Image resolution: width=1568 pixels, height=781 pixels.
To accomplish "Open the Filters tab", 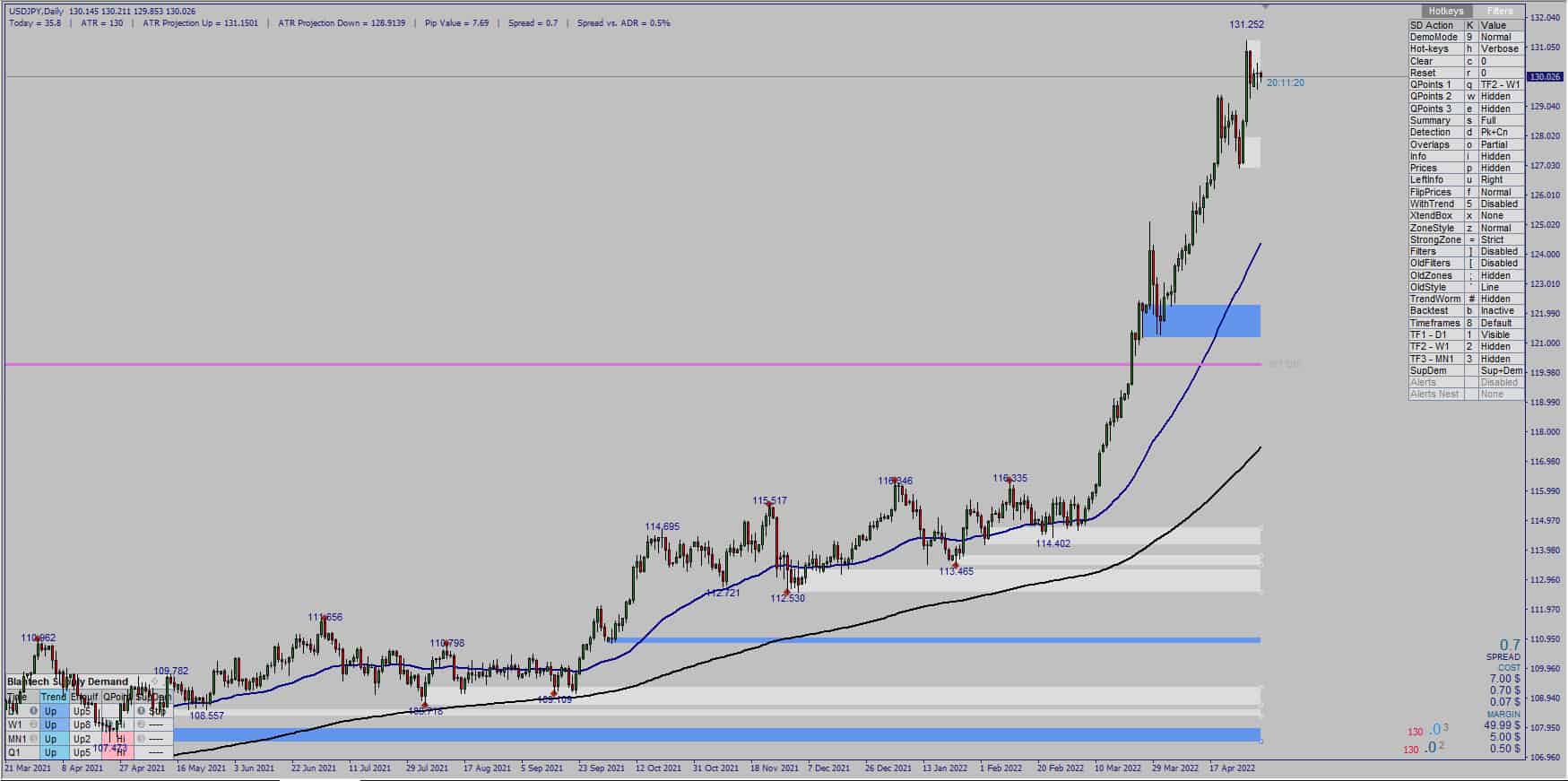I will (x=1500, y=11).
